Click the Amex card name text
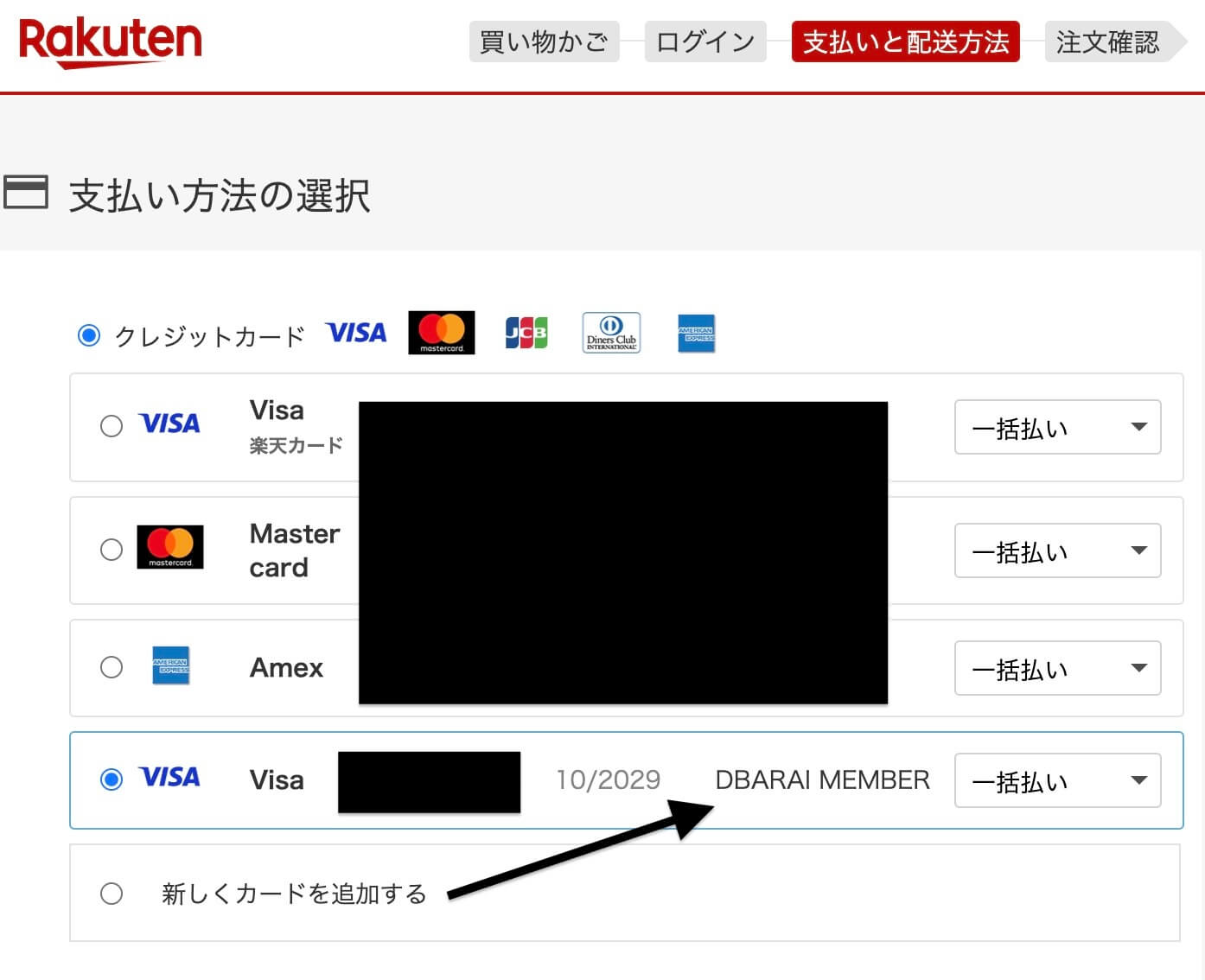 [286, 668]
